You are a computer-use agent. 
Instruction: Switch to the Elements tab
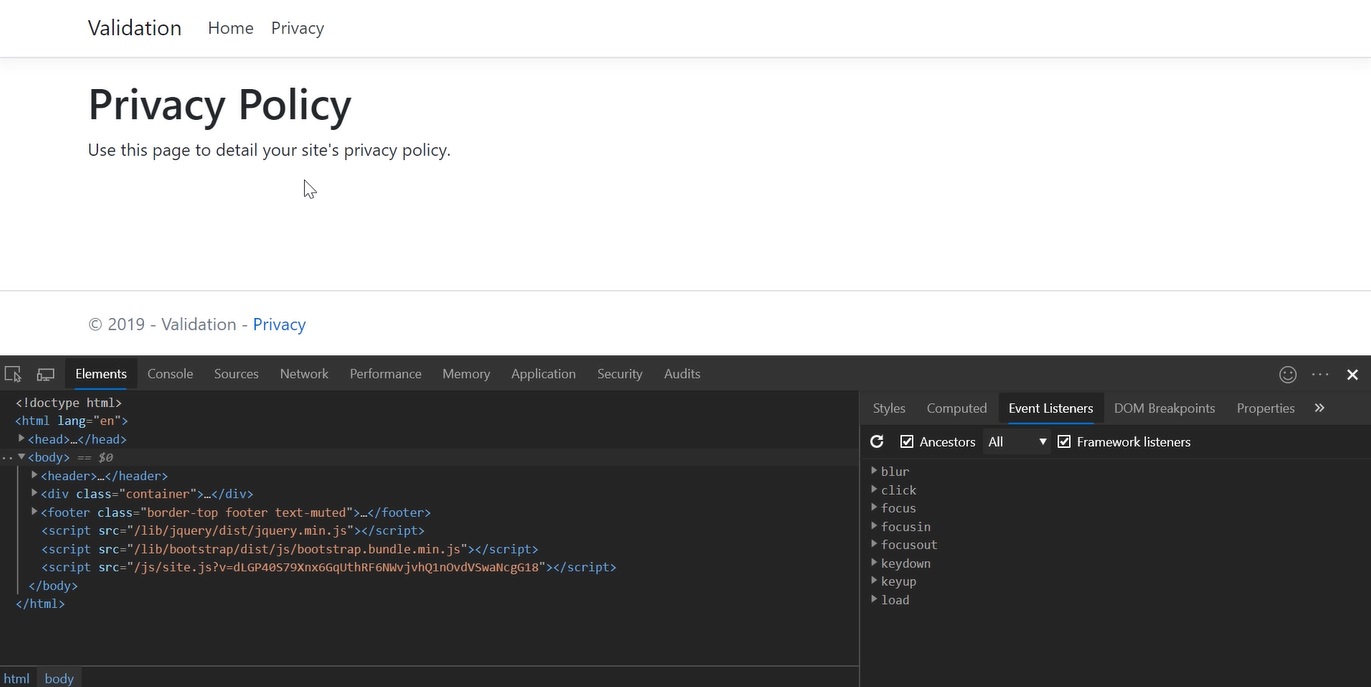click(101, 374)
